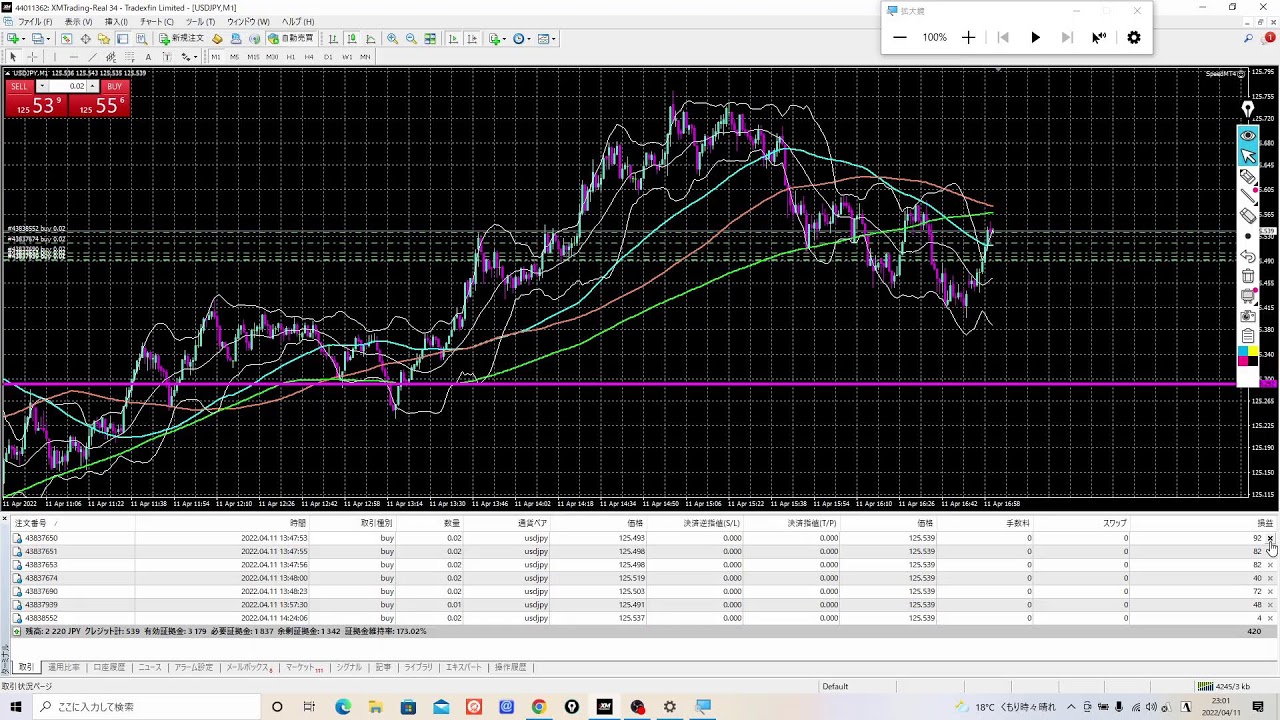This screenshot has height=720, width=1280.
Task: Click the undo arrow in drawing palette
Action: (x=1248, y=256)
